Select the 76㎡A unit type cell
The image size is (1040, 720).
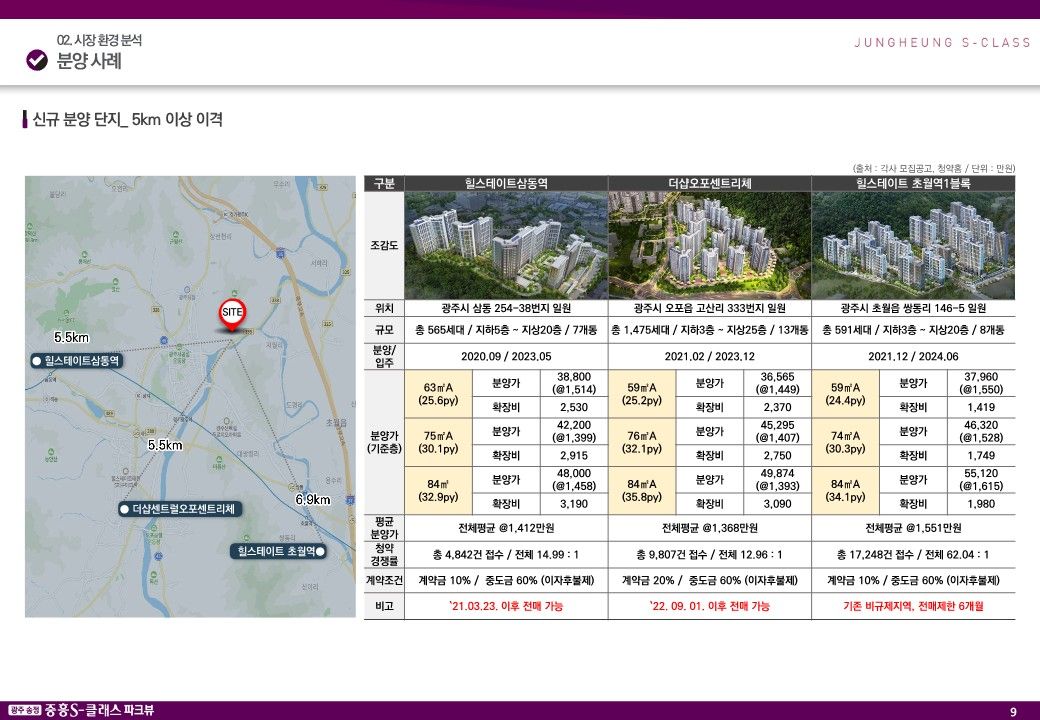(641, 442)
